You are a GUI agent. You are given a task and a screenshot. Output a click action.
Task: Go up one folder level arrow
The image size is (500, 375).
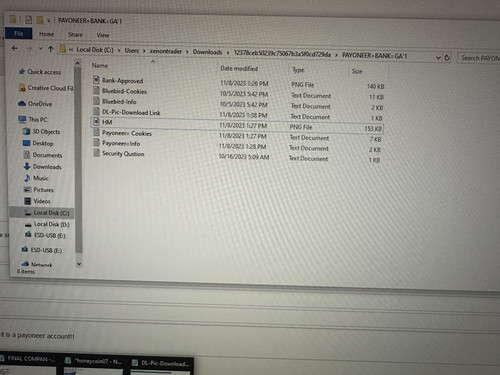(50, 49)
